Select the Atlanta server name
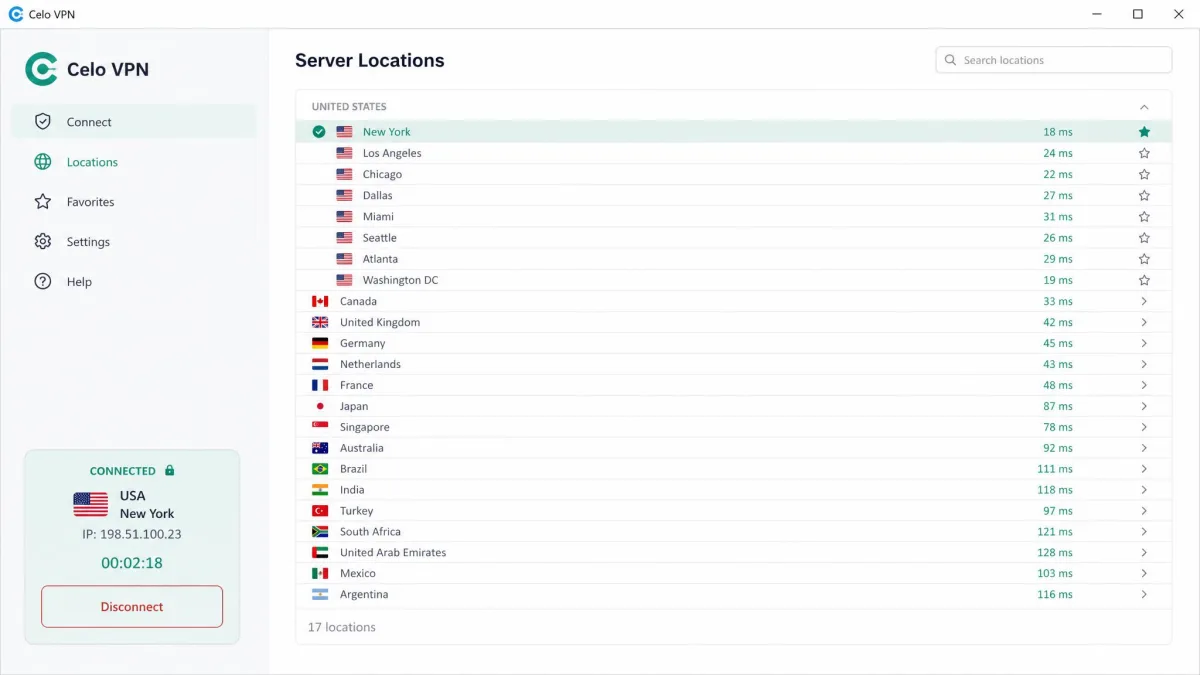The height and width of the screenshot is (675, 1200). pos(380,259)
